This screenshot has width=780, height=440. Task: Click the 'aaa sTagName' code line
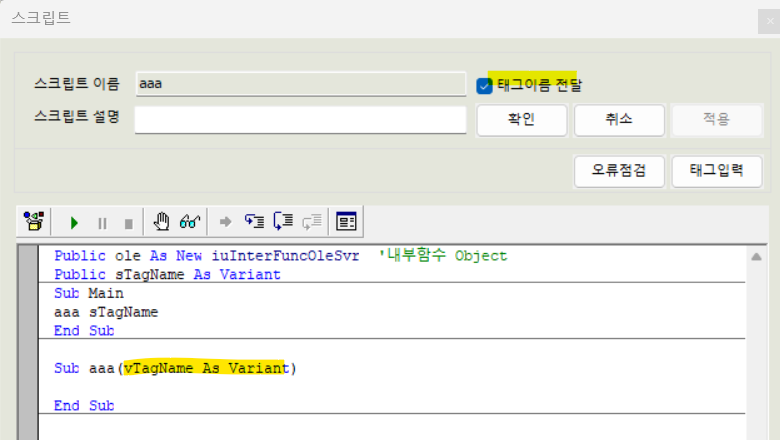pyautogui.click(x=106, y=312)
